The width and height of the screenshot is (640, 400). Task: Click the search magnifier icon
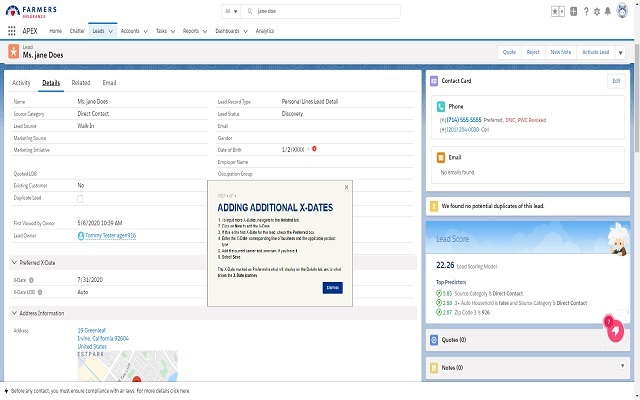pos(250,11)
